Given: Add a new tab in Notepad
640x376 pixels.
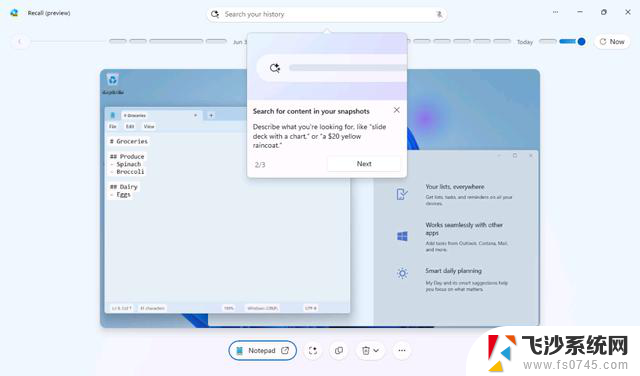Looking at the screenshot, I should click(x=211, y=116).
